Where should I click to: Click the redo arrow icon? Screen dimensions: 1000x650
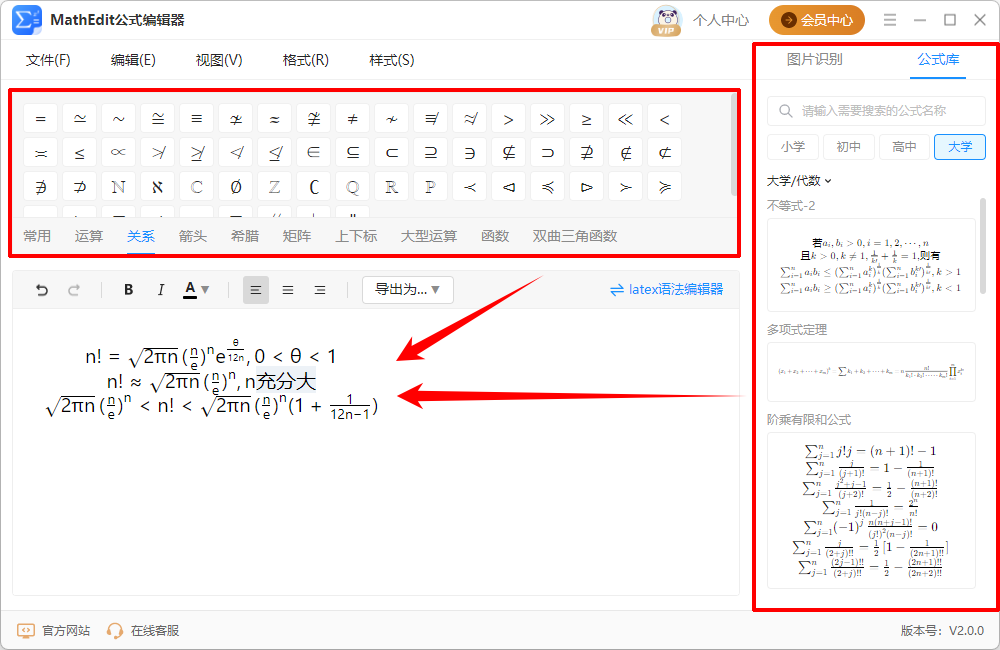[74, 290]
